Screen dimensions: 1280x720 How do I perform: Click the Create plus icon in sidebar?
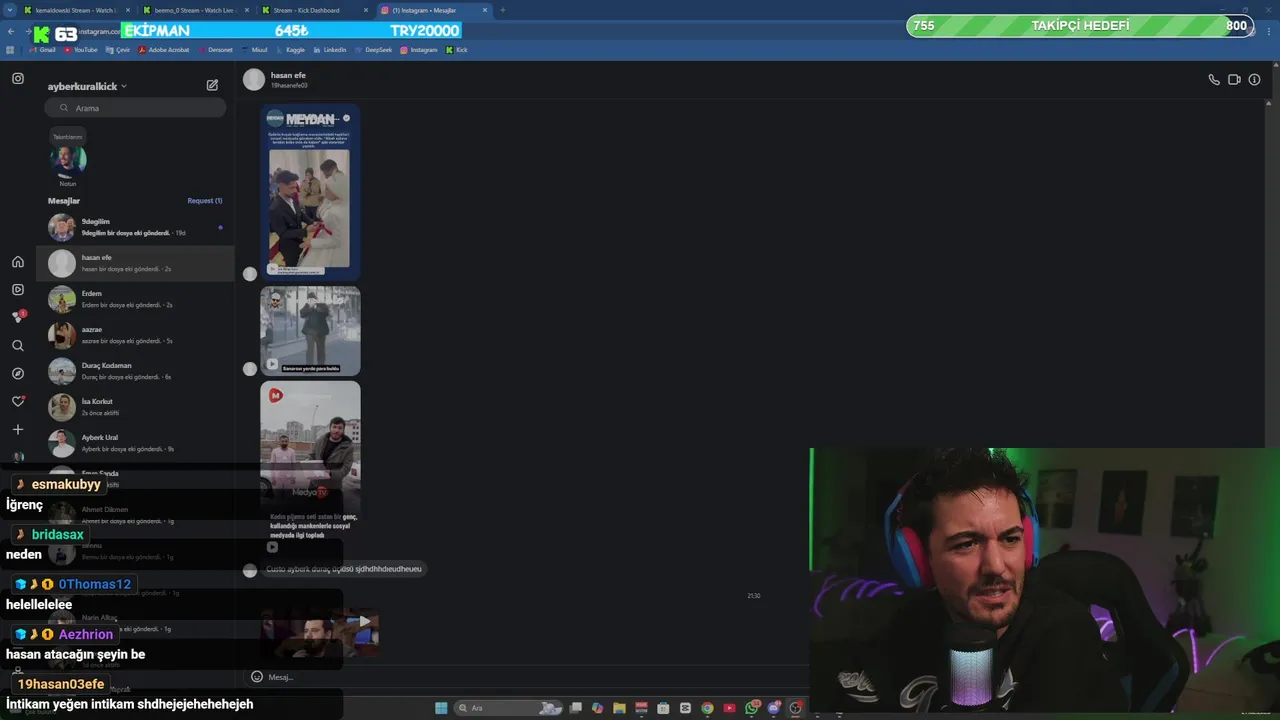18,429
